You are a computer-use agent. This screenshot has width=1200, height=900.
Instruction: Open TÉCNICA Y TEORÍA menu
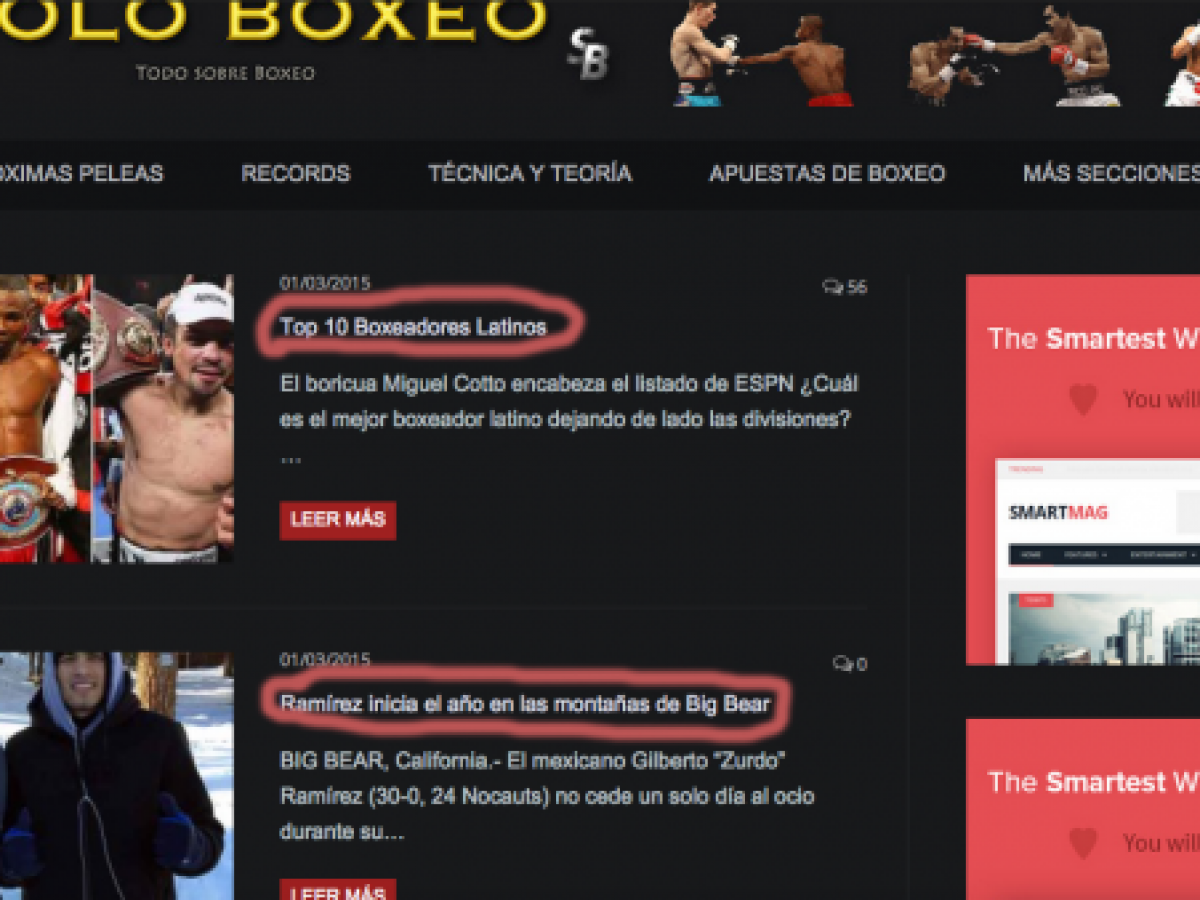pyautogui.click(x=530, y=173)
